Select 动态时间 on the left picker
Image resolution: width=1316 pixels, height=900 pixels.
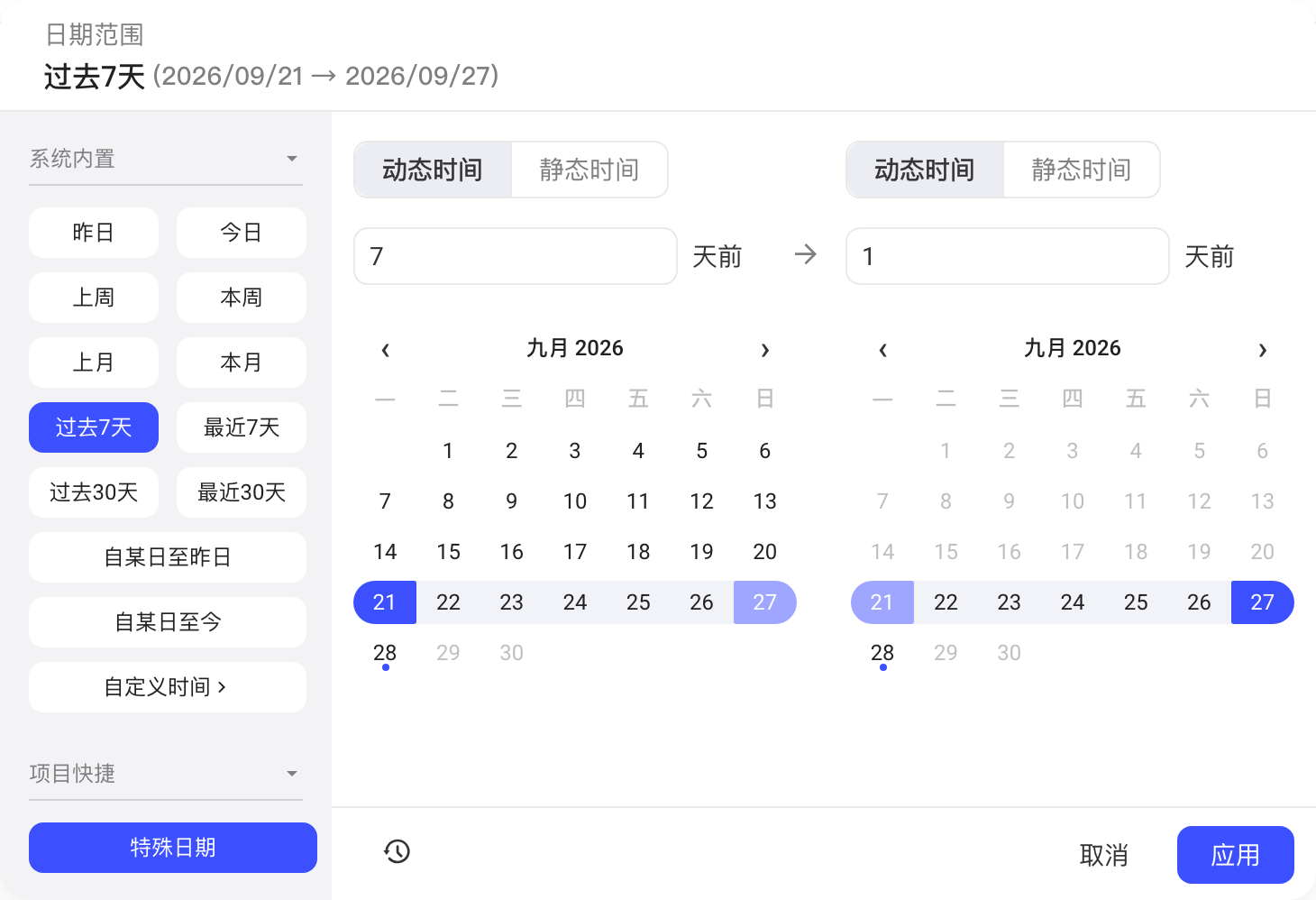pos(433,170)
